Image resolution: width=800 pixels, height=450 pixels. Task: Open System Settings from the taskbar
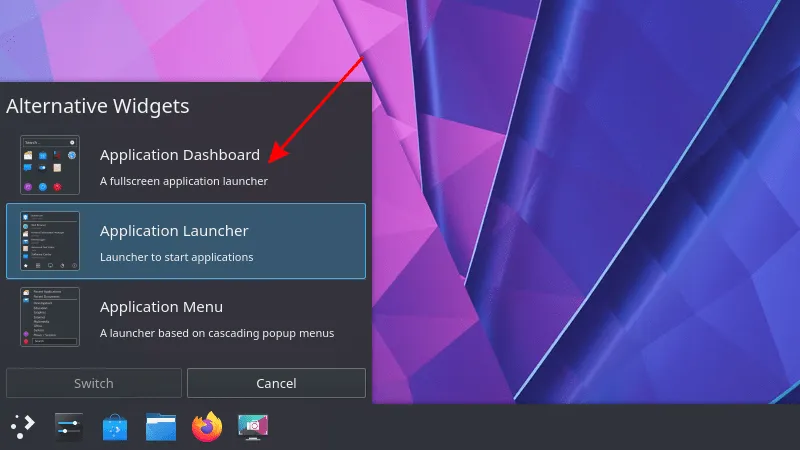point(68,427)
